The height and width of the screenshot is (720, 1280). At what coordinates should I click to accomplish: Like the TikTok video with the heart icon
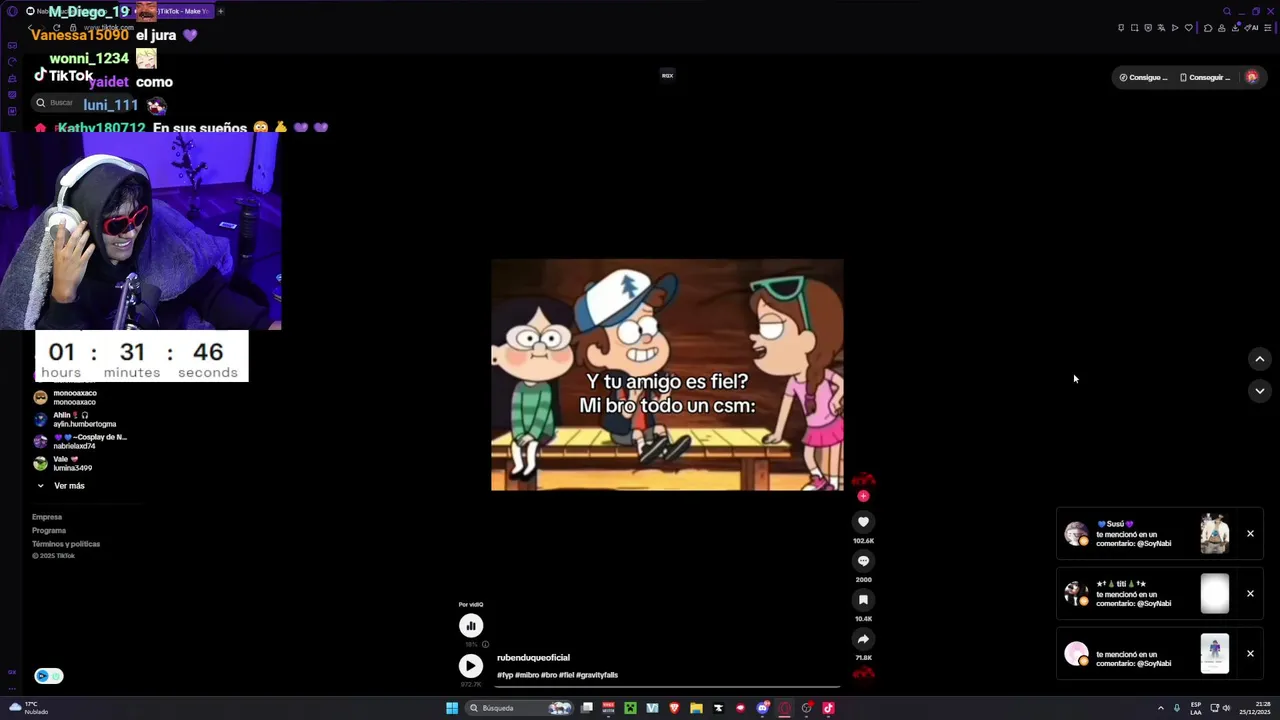(863, 522)
